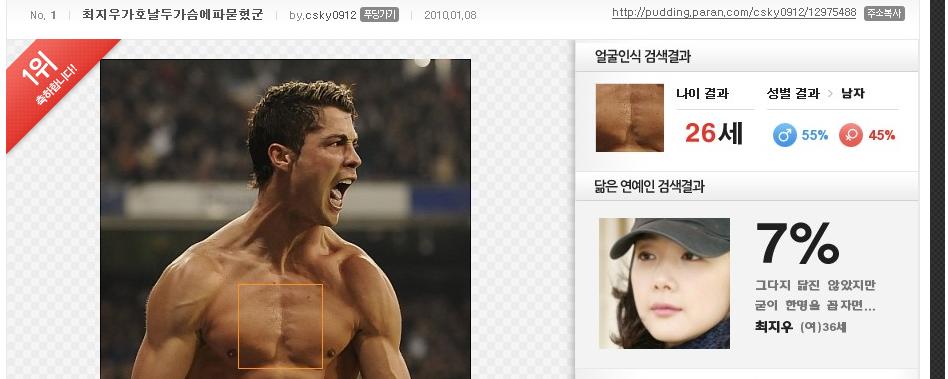The image size is (948, 379).
Task: Click the red female gender icon
Action: click(x=851, y=135)
